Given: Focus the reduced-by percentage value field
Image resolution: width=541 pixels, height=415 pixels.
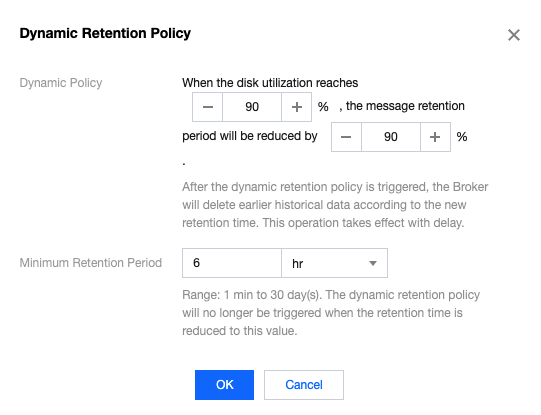Looking at the screenshot, I should pos(391,137).
